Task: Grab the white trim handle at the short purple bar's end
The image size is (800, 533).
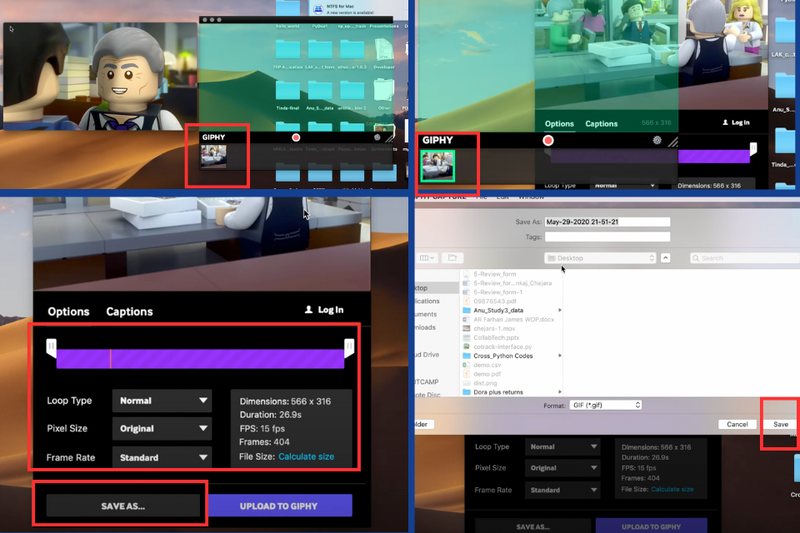Action: coord(753,150)
